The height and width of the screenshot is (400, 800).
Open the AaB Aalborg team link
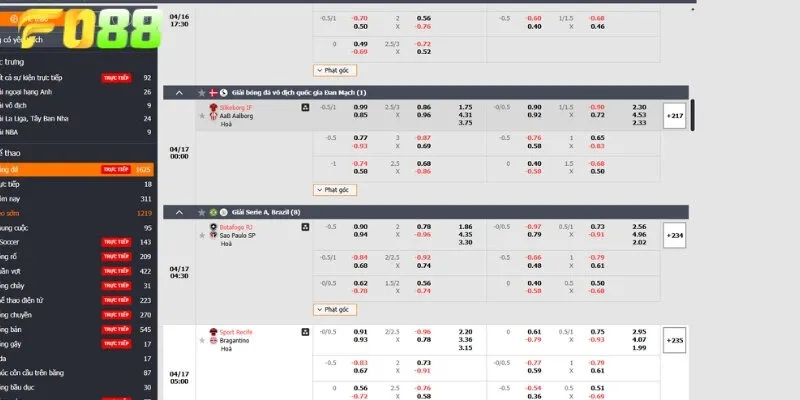point(236,116)
